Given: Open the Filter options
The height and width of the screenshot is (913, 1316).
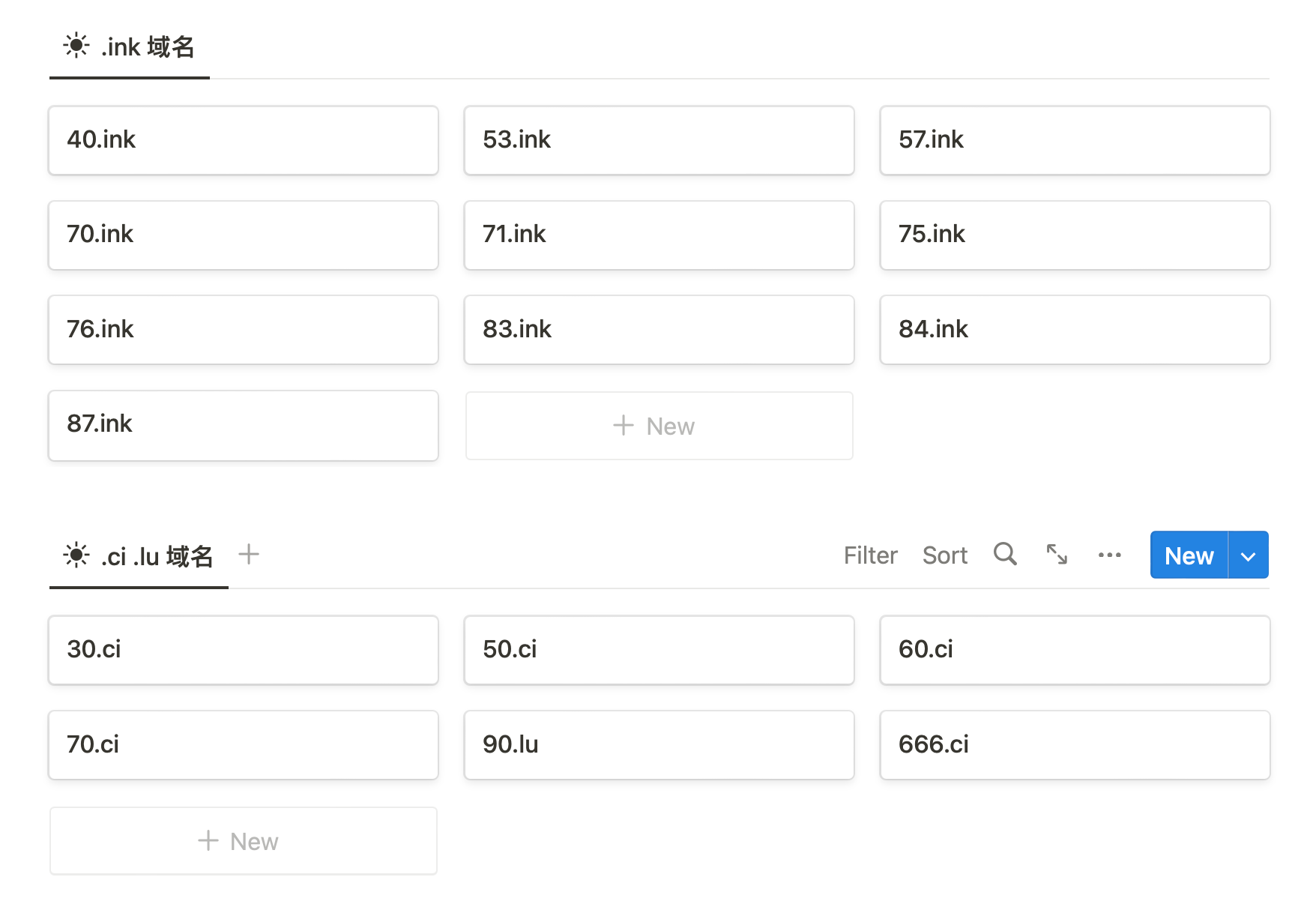Looking at the screenshot, I should point(870,555).
